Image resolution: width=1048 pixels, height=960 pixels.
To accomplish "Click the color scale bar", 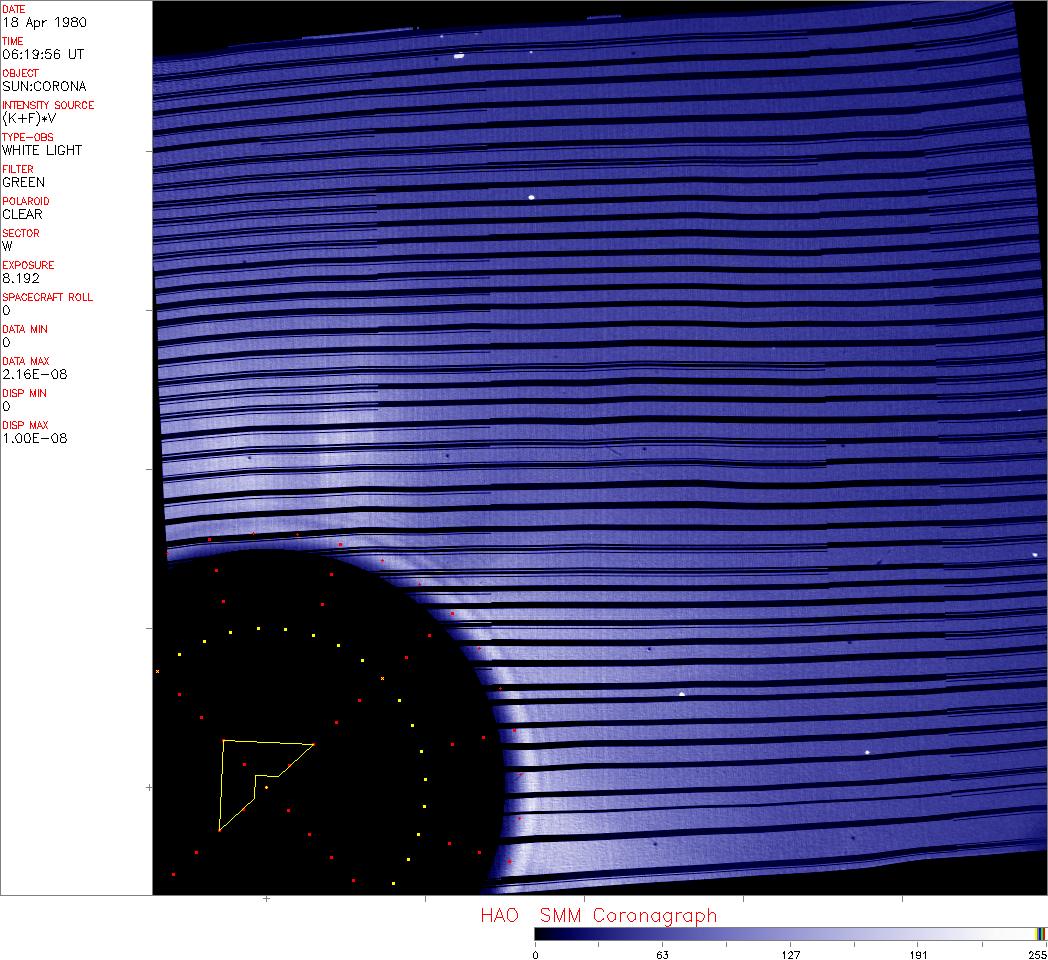I will [x=791, y=934].
